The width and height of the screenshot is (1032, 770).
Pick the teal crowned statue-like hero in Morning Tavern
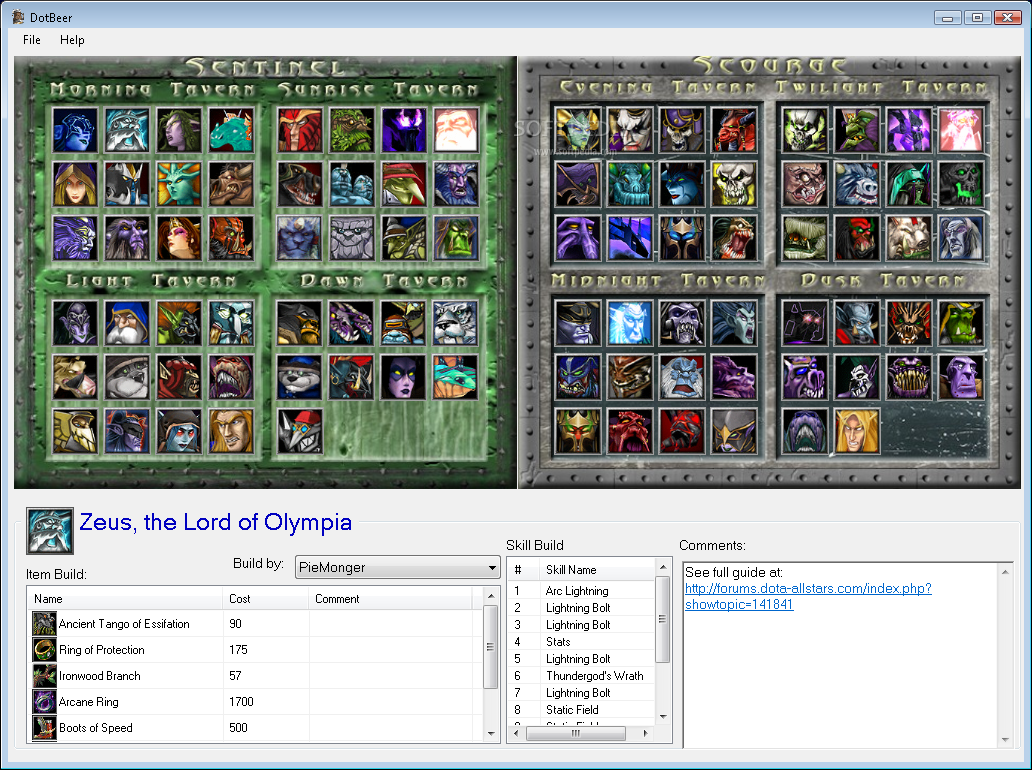click(179, 184)
